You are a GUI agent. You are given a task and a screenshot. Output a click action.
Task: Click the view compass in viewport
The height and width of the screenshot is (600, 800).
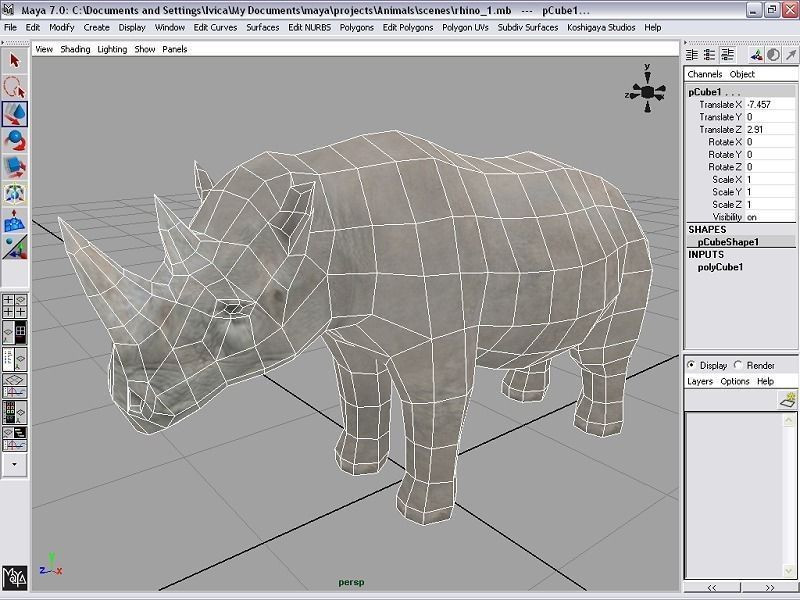(646, 92)
